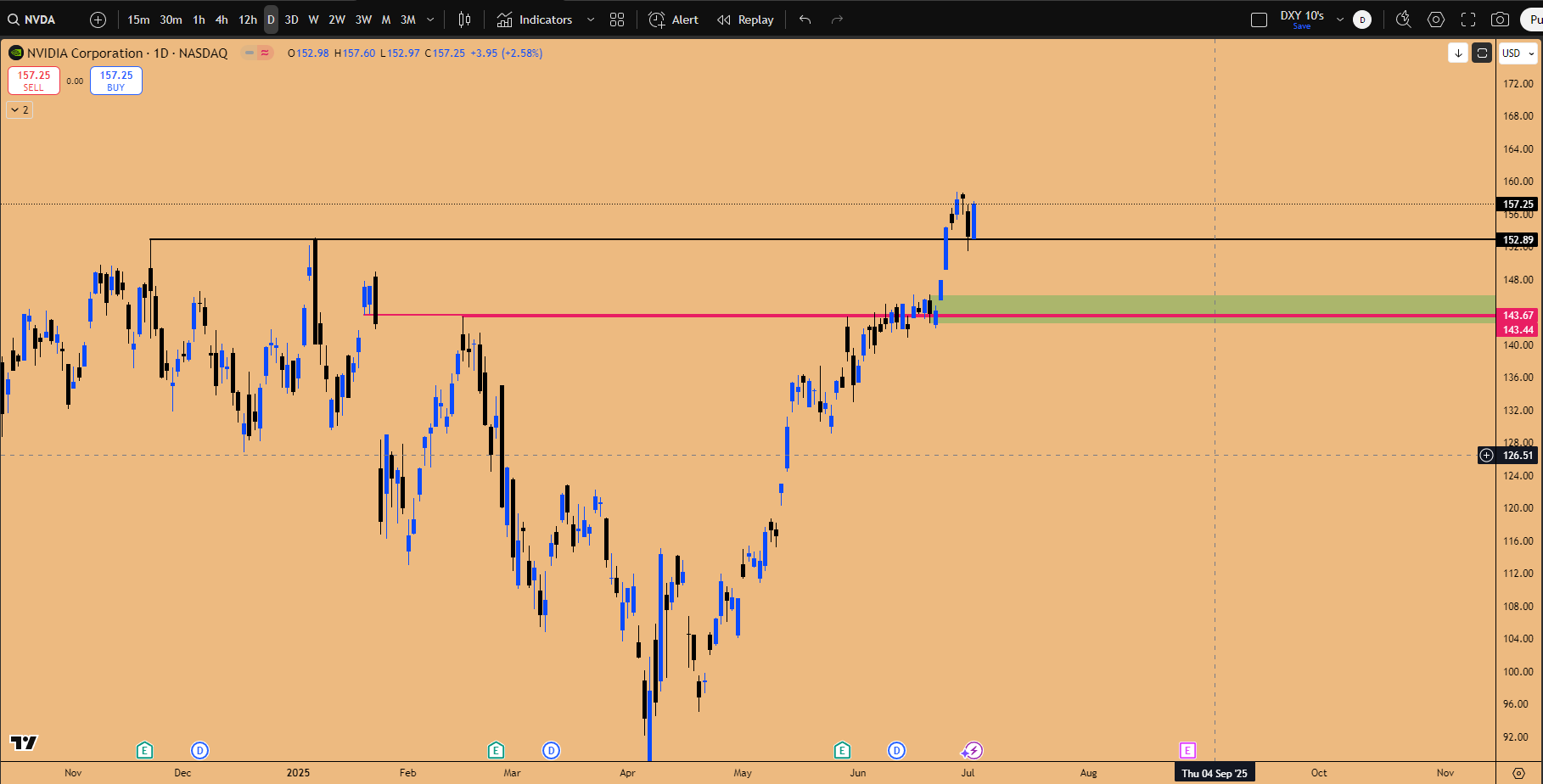The image size is (1543, 784).
Task: Open chart settings hexagon icon
Action: 1436,20
